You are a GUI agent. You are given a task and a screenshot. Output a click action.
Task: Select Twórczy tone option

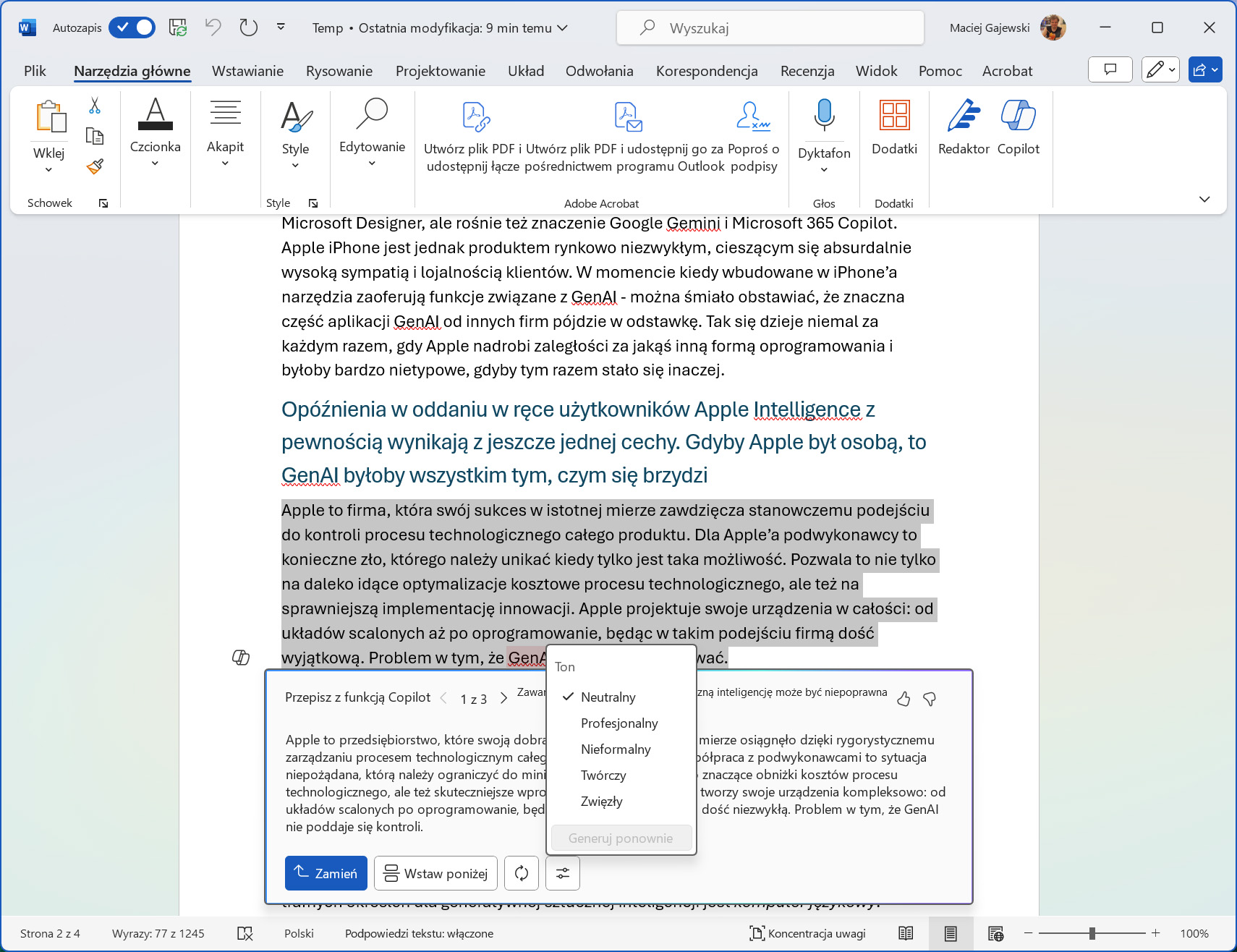click(x=621, y=775)
